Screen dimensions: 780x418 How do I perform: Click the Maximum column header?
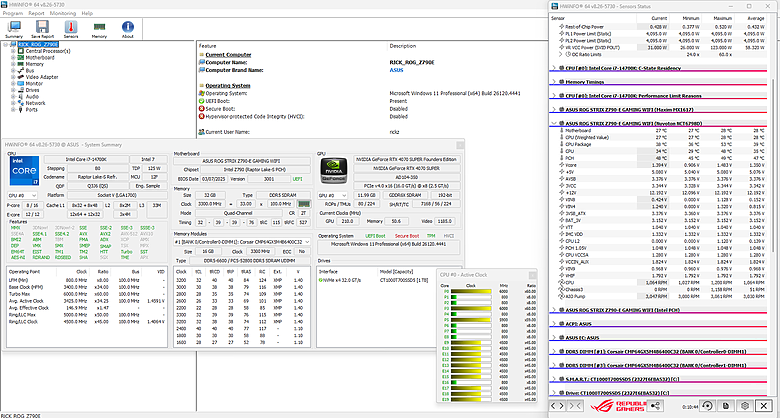[723, 18]
